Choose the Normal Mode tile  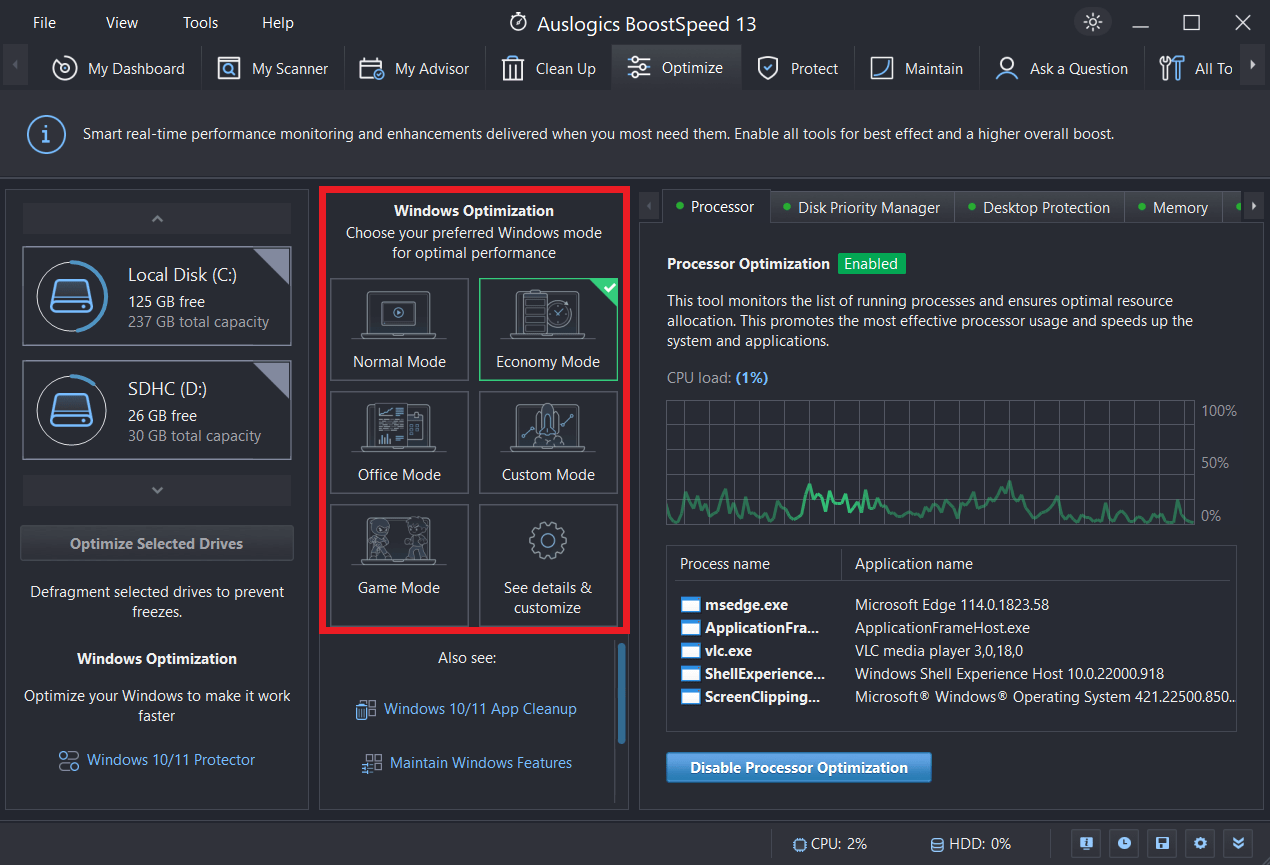399,329
